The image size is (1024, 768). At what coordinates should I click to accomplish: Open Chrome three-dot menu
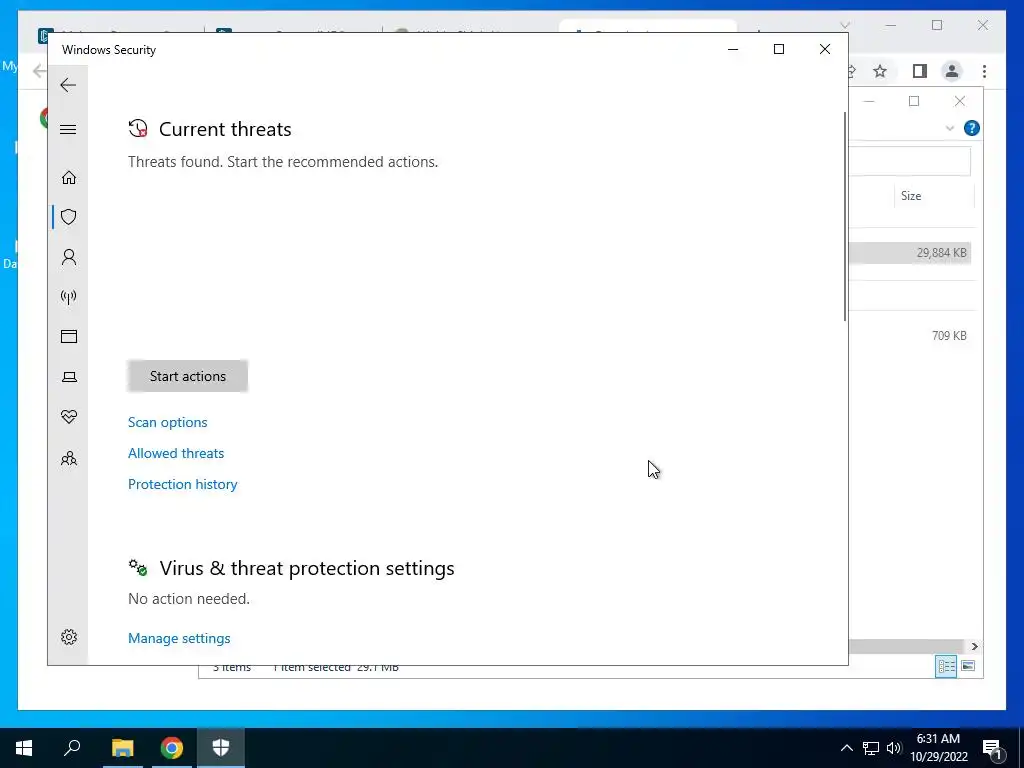point(984,71)
